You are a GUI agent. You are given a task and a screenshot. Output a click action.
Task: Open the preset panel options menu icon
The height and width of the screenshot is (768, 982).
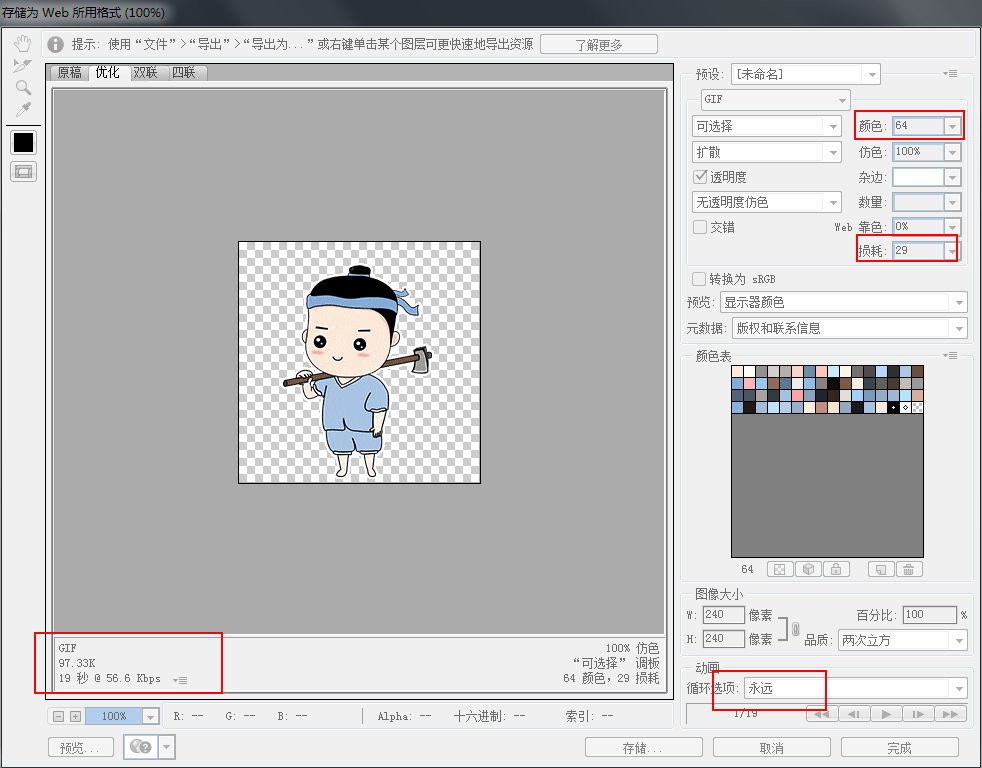coord(951,73)
